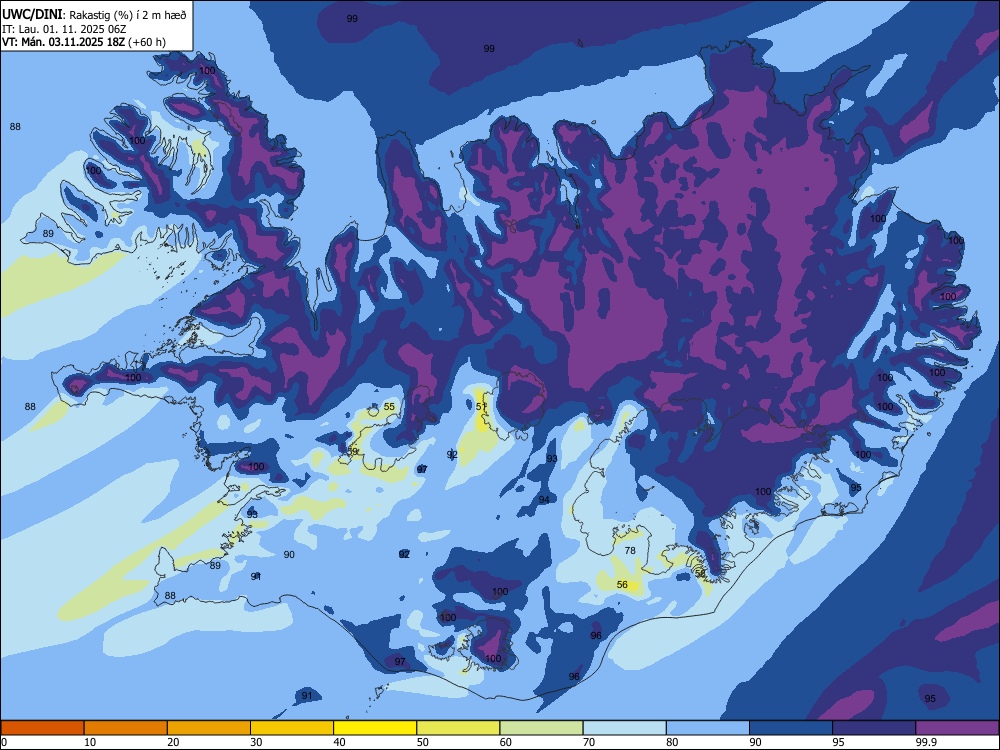Click the legend tick label 10
Image resolution: width=1000 pixels, height=750 pixels.
pyautogui.click(x=90, y=742)
